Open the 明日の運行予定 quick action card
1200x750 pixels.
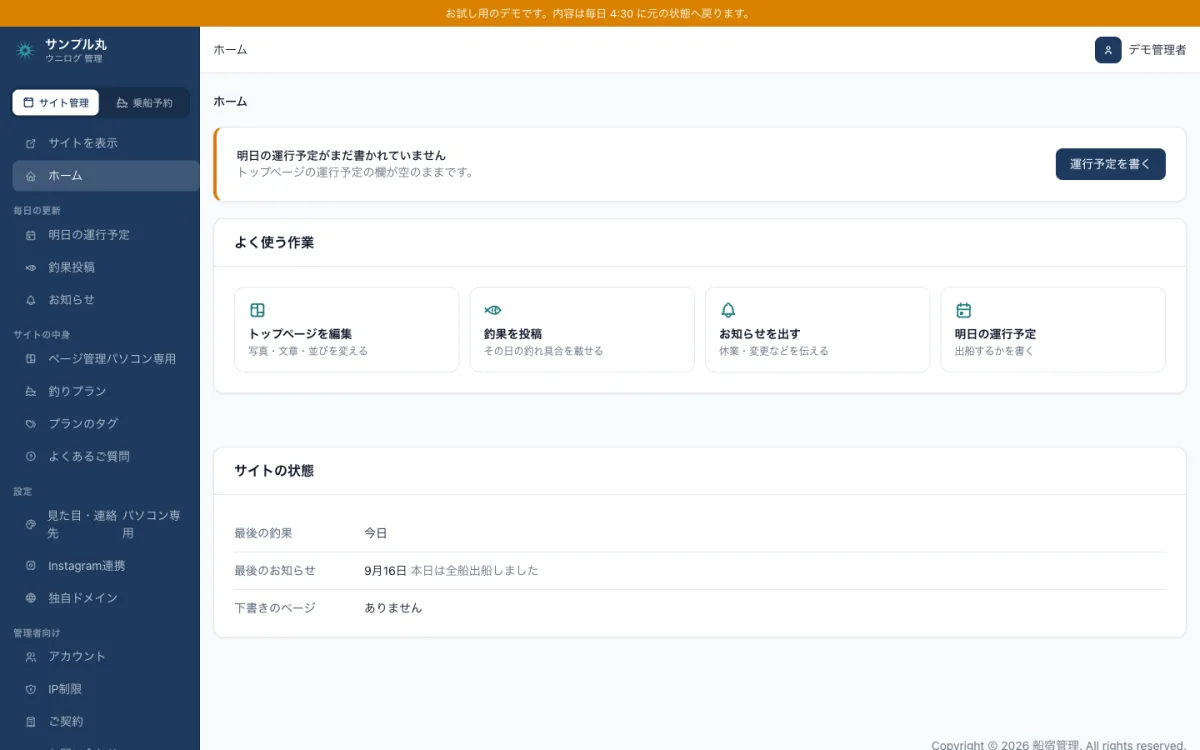tap(1053, 330)
